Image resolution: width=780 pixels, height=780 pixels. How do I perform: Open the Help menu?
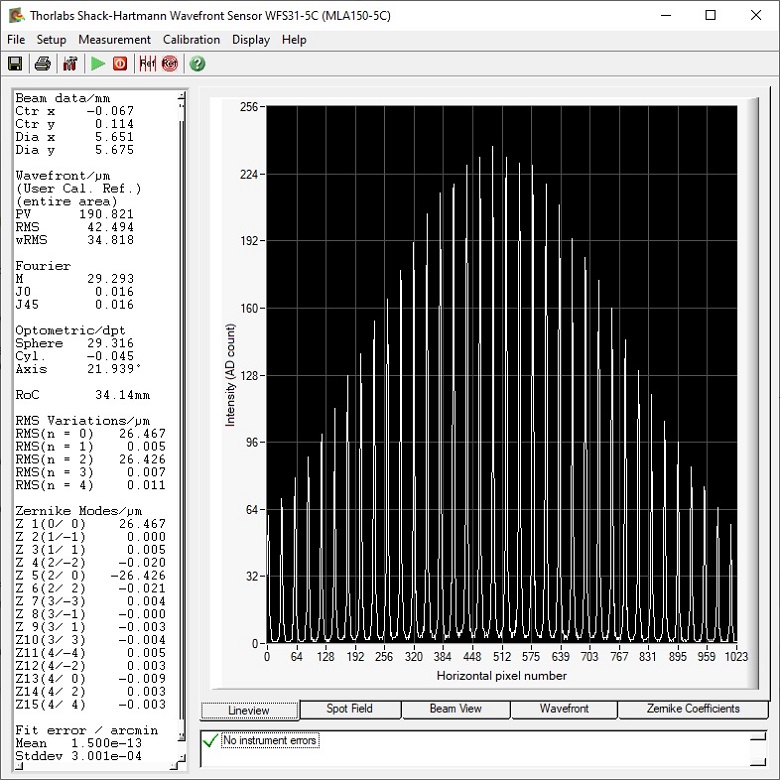coord(294,40)
